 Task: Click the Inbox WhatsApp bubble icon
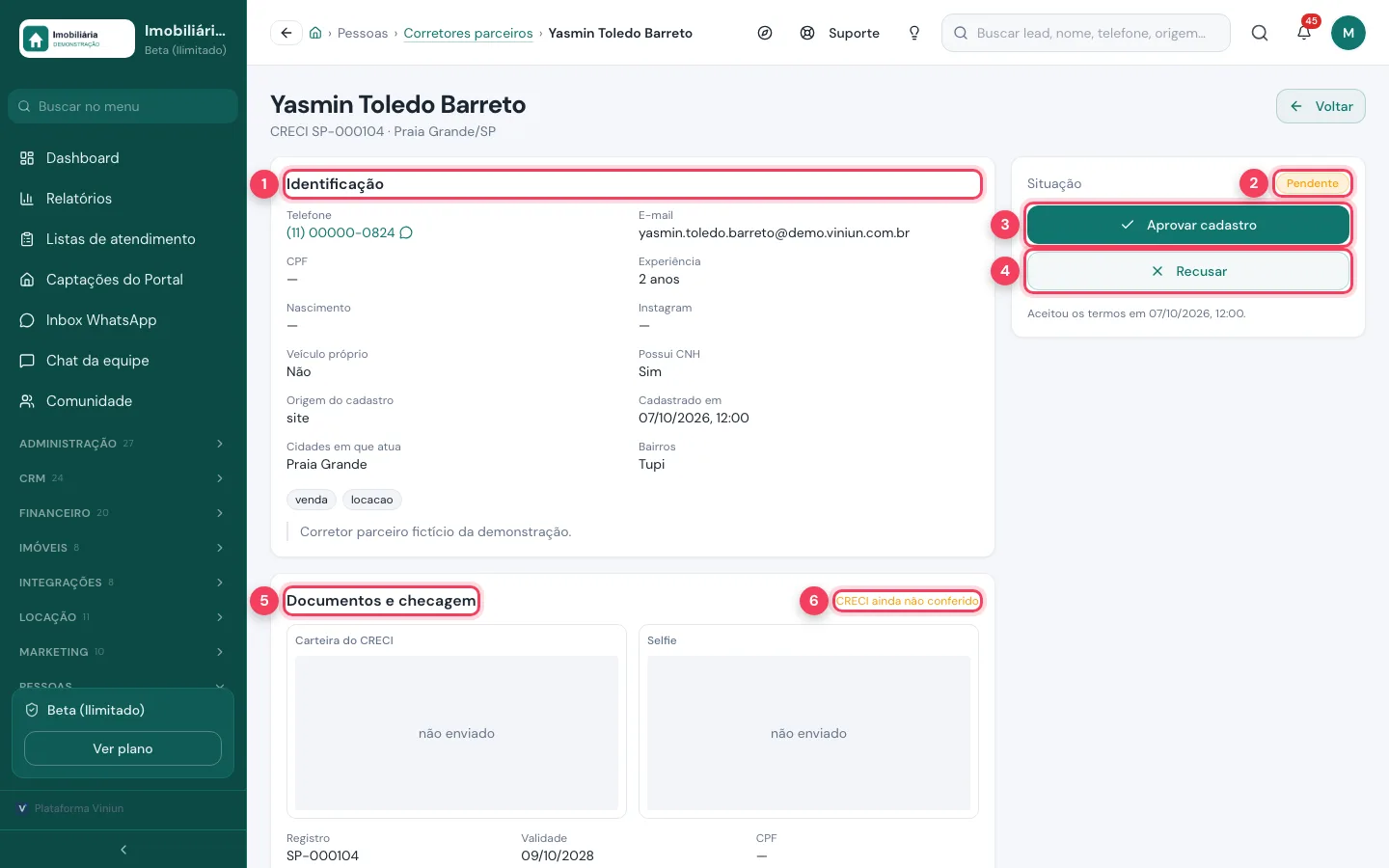tap(27, 320)
